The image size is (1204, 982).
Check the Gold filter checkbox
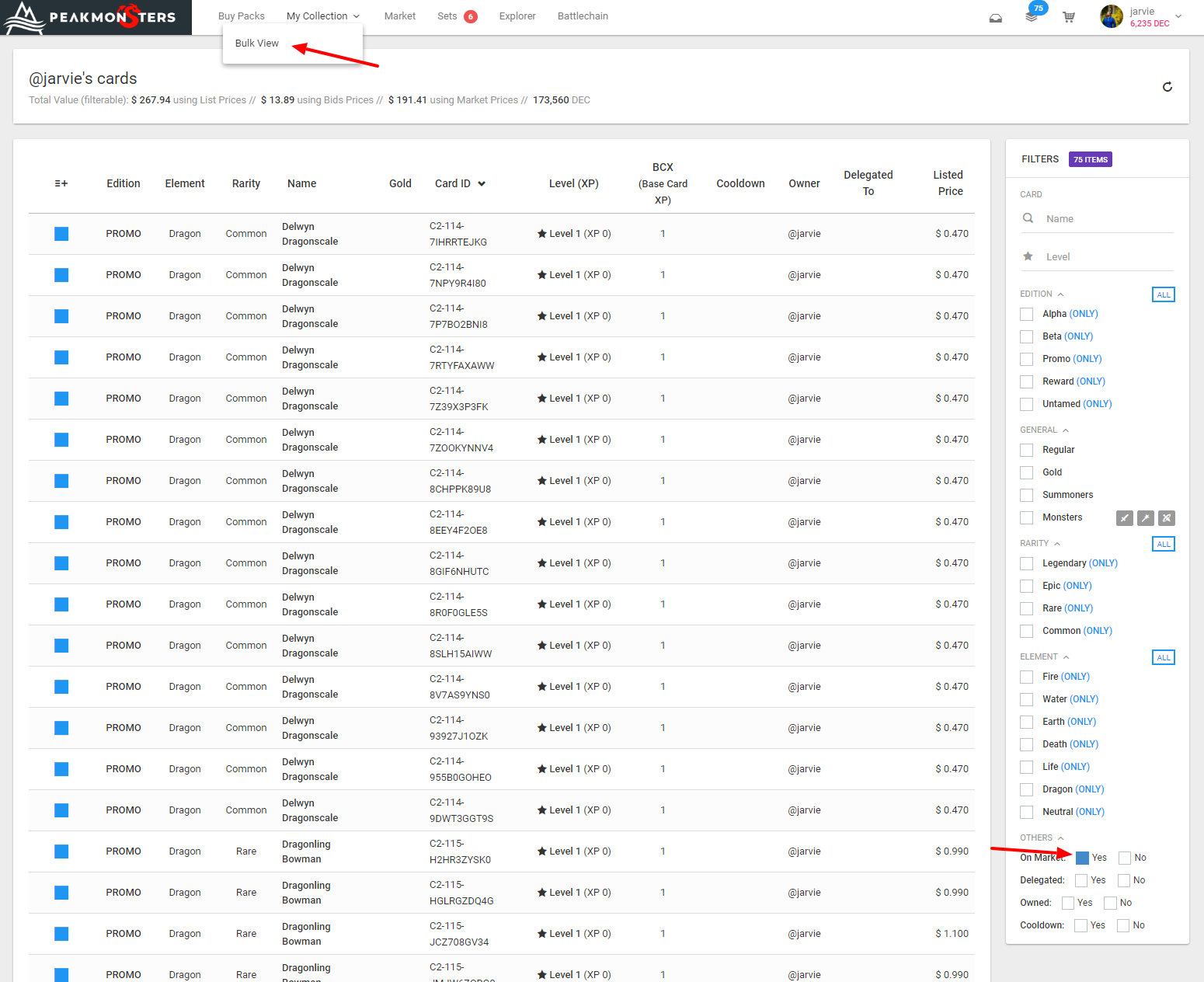click(1027, 472)
